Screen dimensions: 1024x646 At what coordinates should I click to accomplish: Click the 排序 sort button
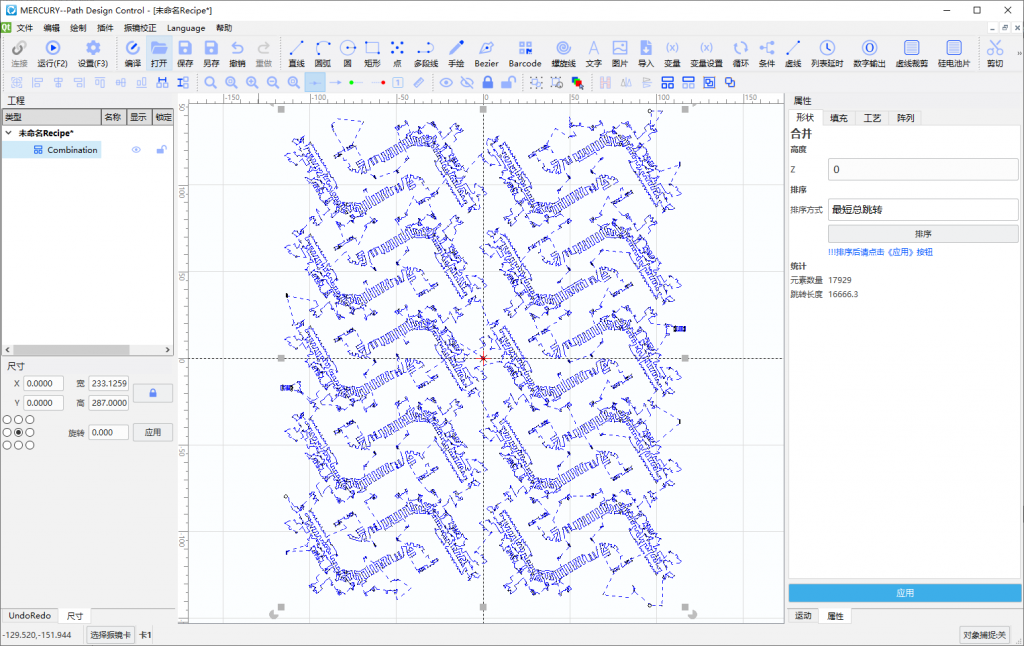pyautogui.click(x=923, y=234)
